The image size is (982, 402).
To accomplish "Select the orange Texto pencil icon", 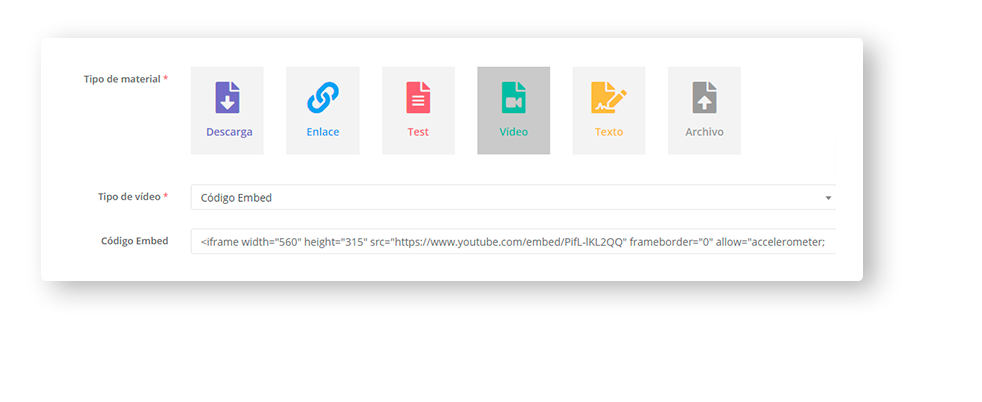I will pyautogui.click(x=608, y=98).
